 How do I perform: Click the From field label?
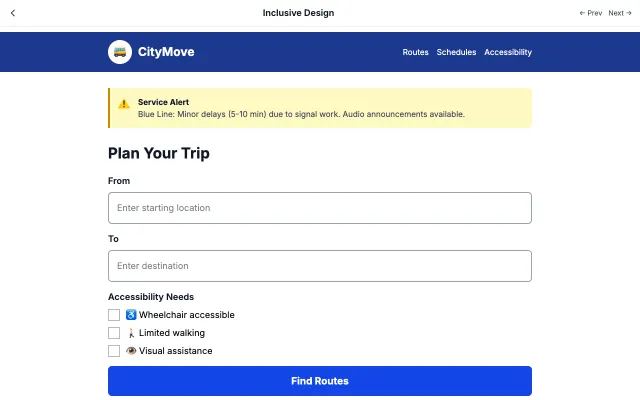click(x=119, y=181)
